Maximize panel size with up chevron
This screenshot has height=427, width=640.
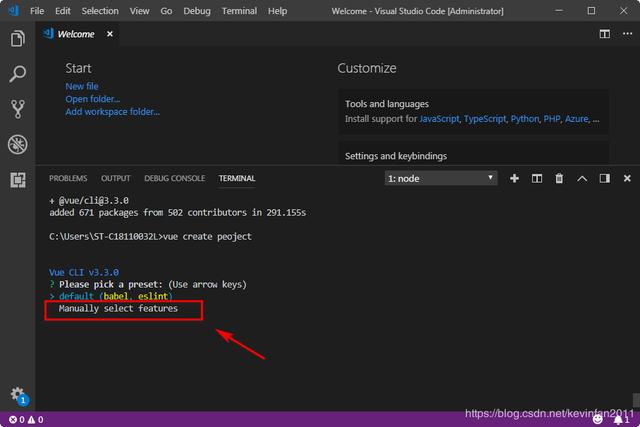[582, 178]
